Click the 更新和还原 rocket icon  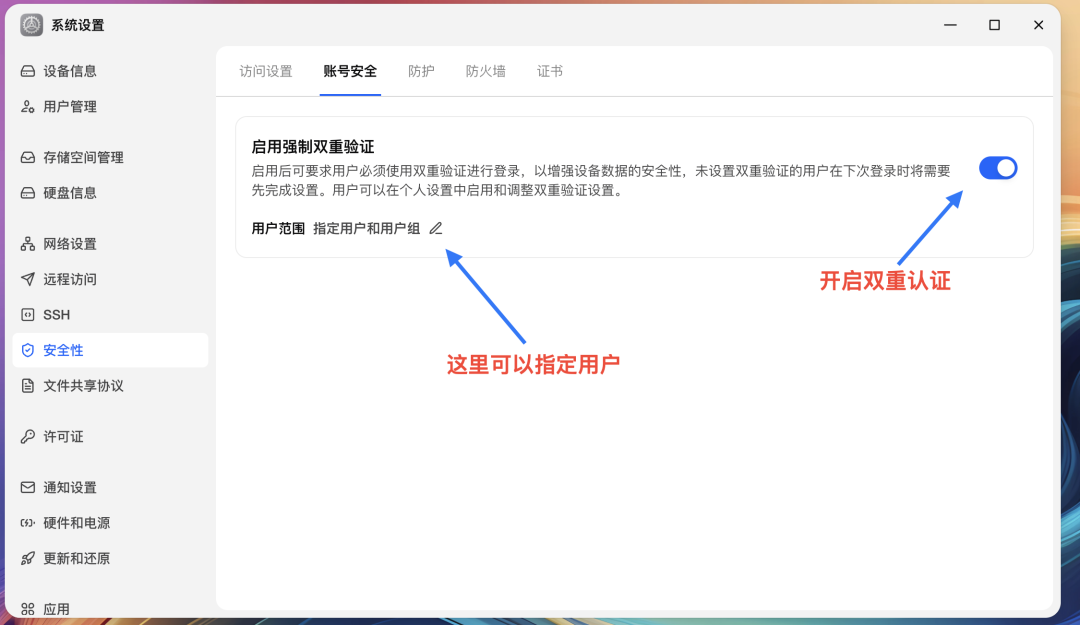[28, 559]
